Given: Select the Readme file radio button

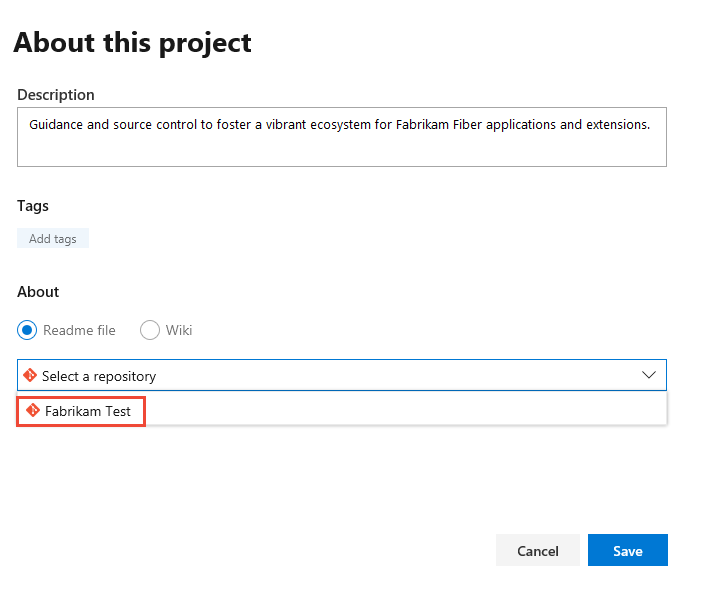Looking at the screenshot, I should [27, 330].
